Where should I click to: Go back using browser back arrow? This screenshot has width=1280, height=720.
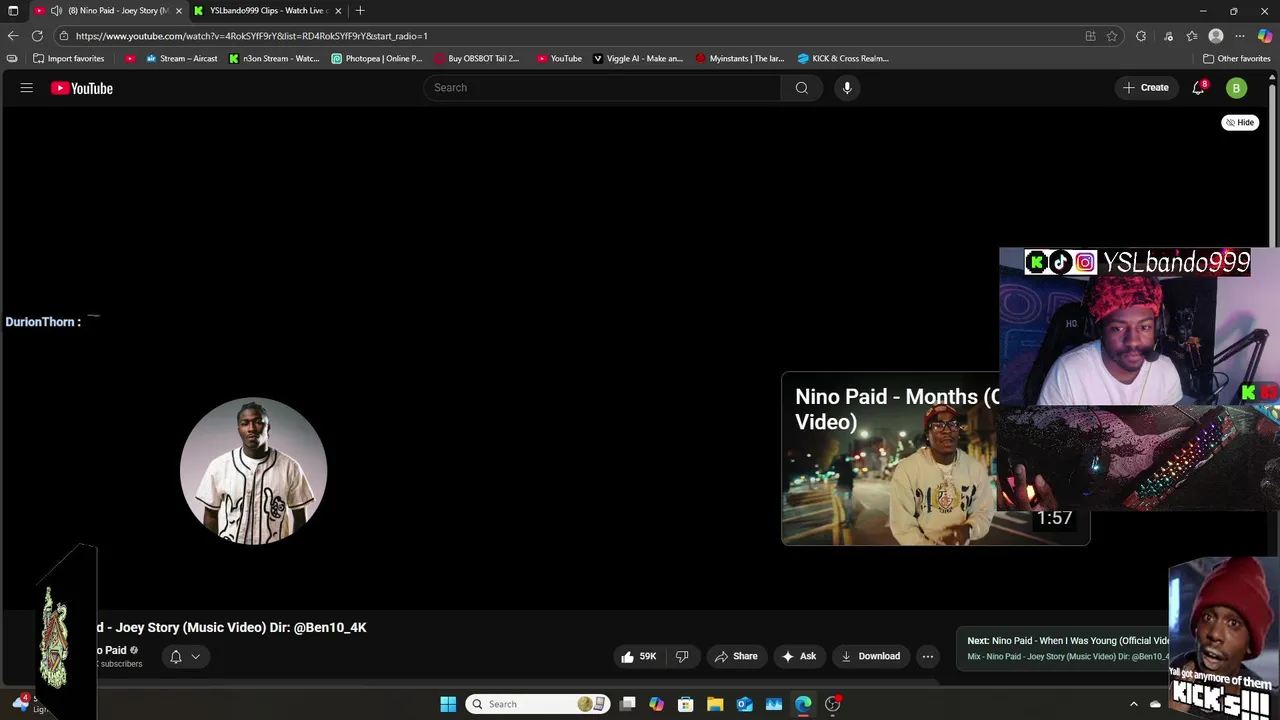point(13,36)
